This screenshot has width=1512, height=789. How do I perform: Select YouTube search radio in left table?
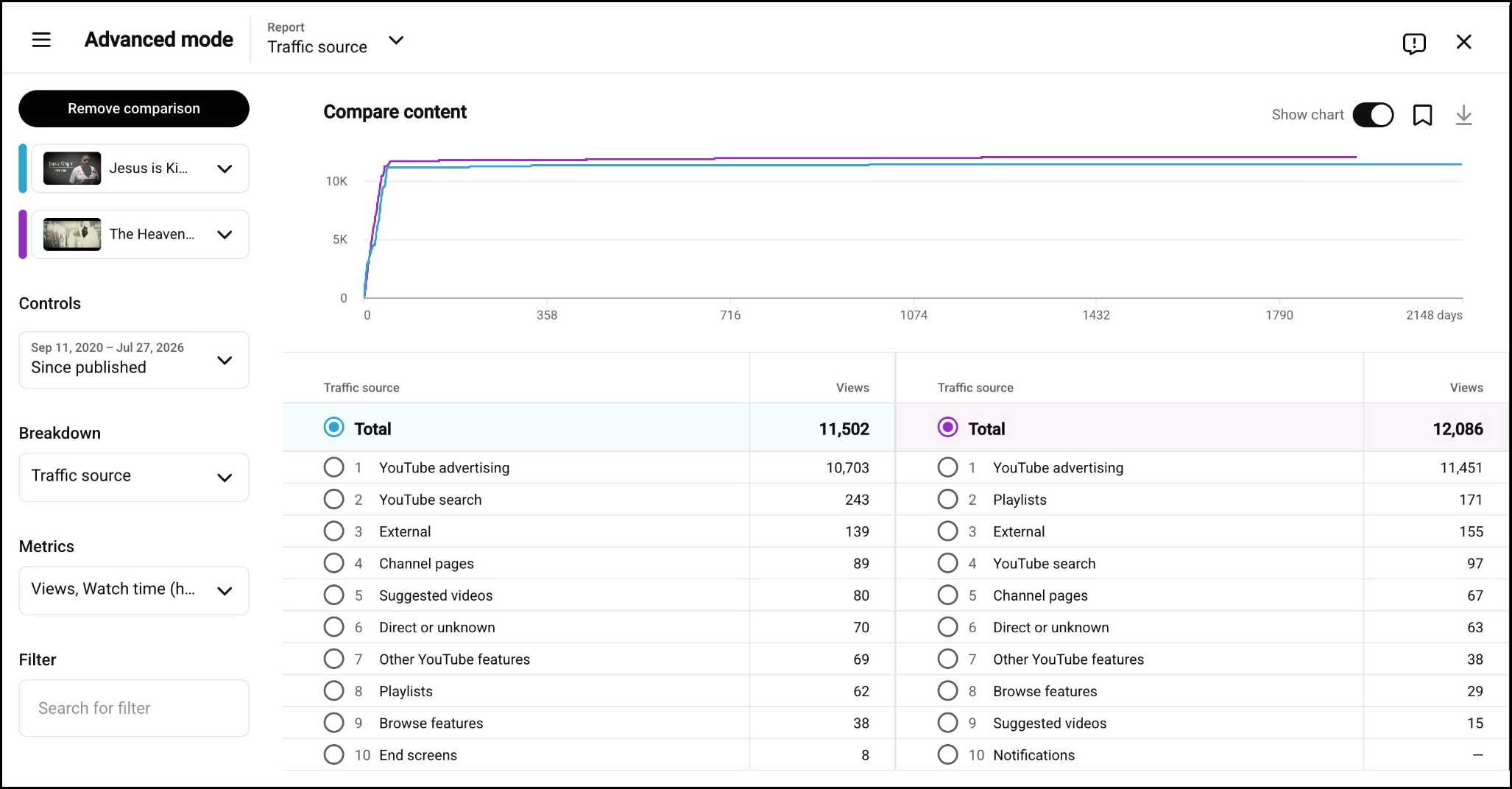[333, 499]
